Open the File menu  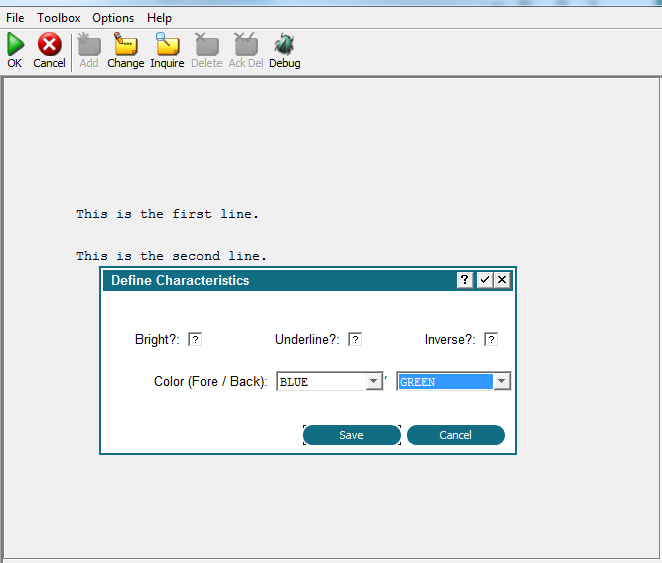[x=15, y=18]
